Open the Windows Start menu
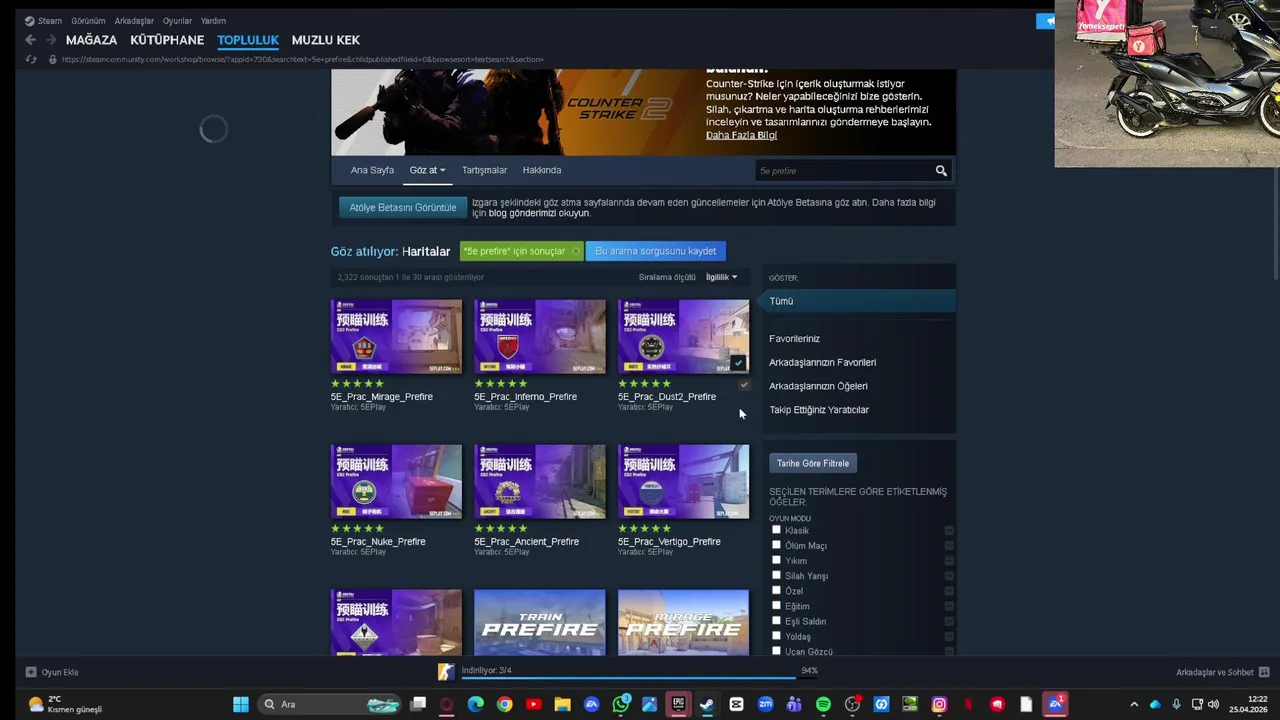This screenshot has width=1280, height=720. point(241,704)
